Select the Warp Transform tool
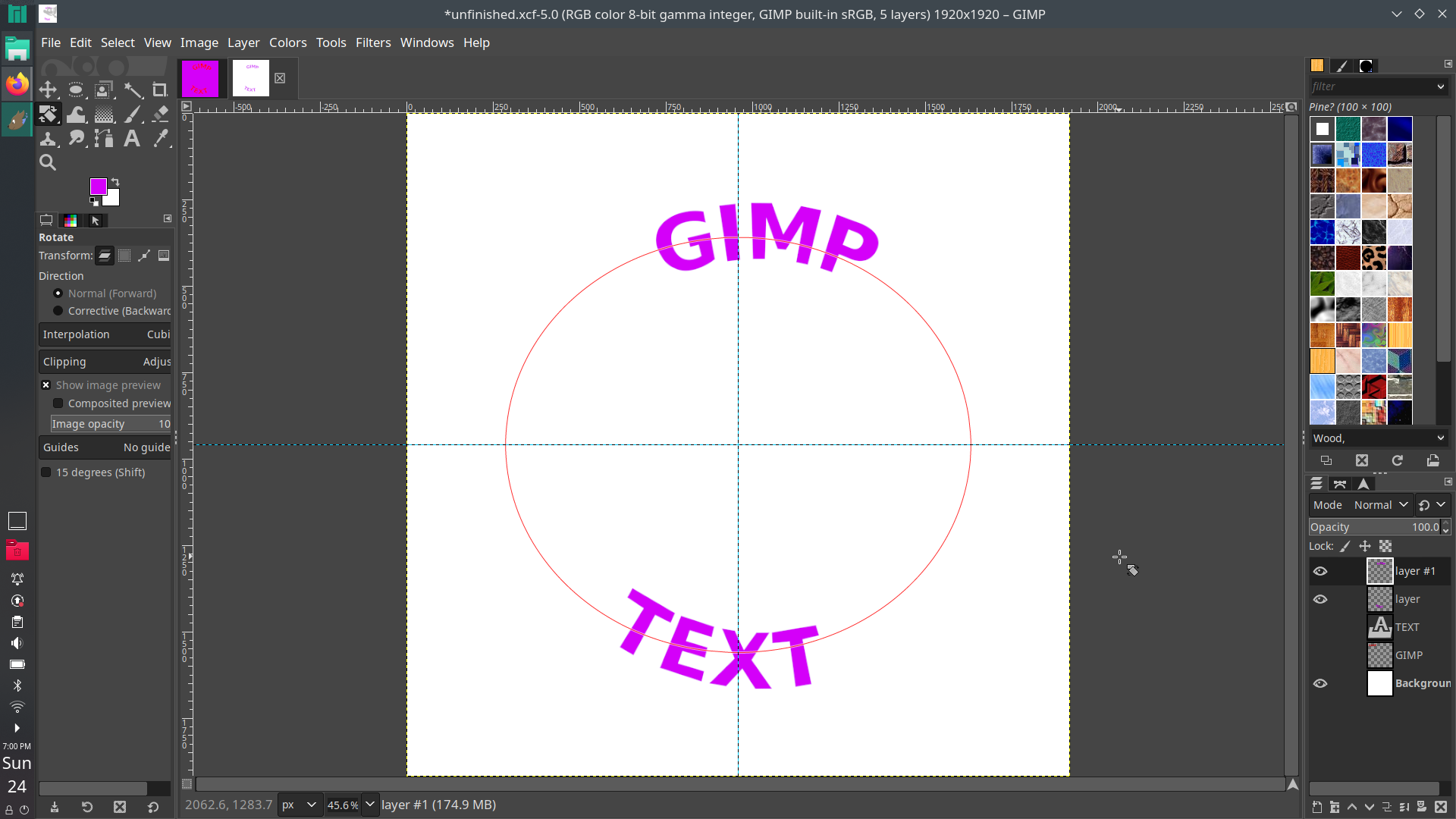 [x=76, y=115]
